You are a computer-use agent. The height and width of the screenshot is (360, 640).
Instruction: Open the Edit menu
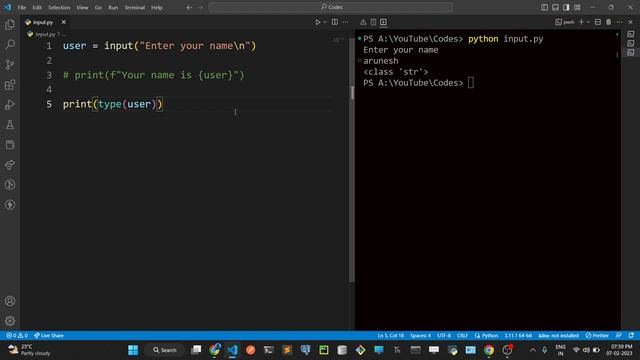(x=37, y=7)
